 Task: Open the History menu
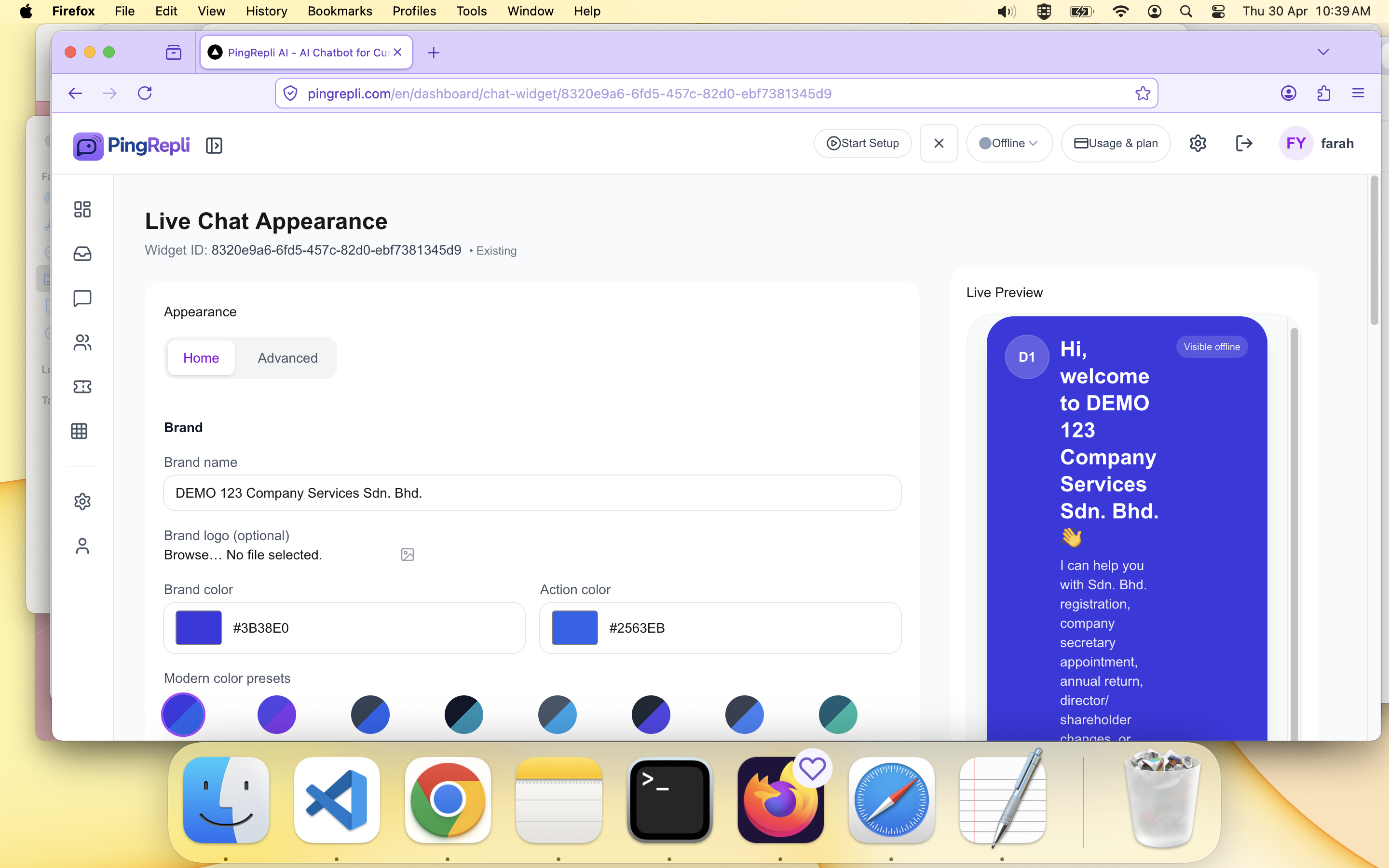pos(266,12)
